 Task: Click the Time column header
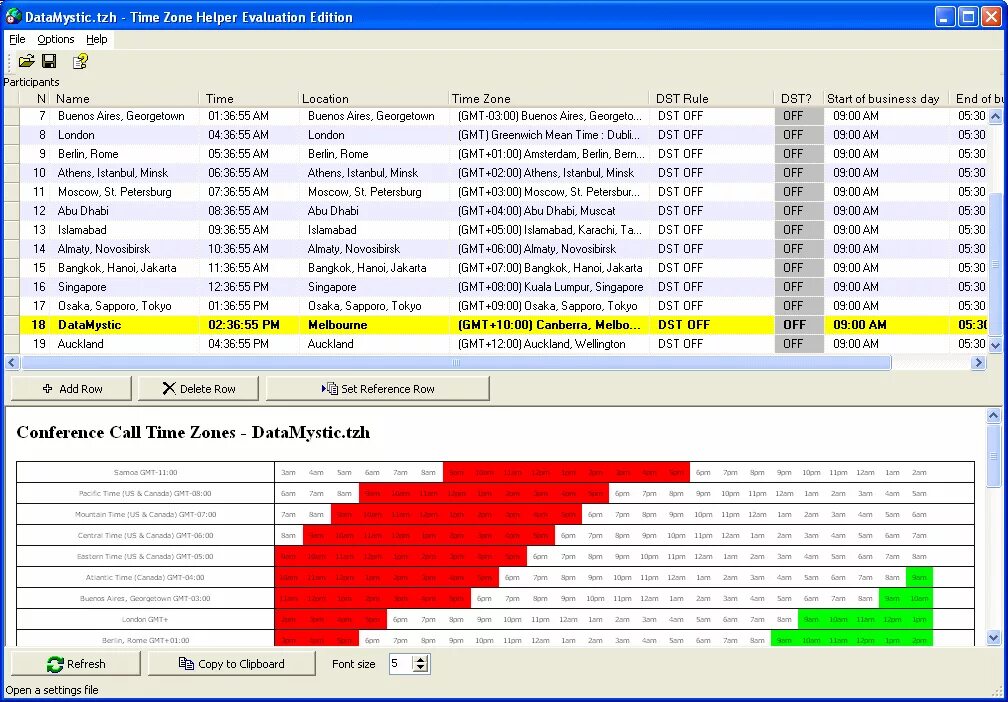tap(249, 98)
